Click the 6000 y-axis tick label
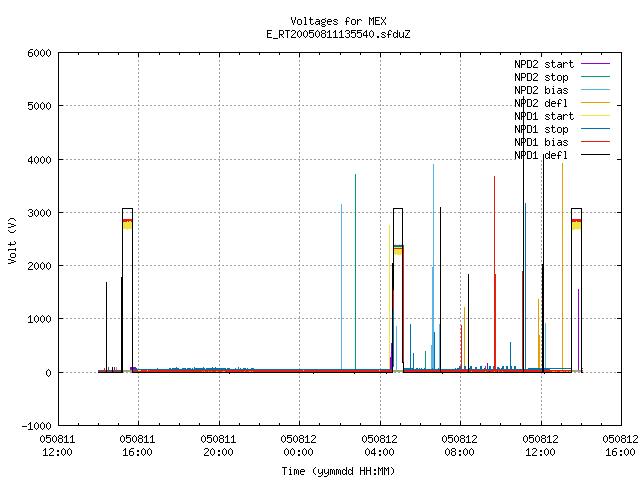640x480 pixels. 40,53
